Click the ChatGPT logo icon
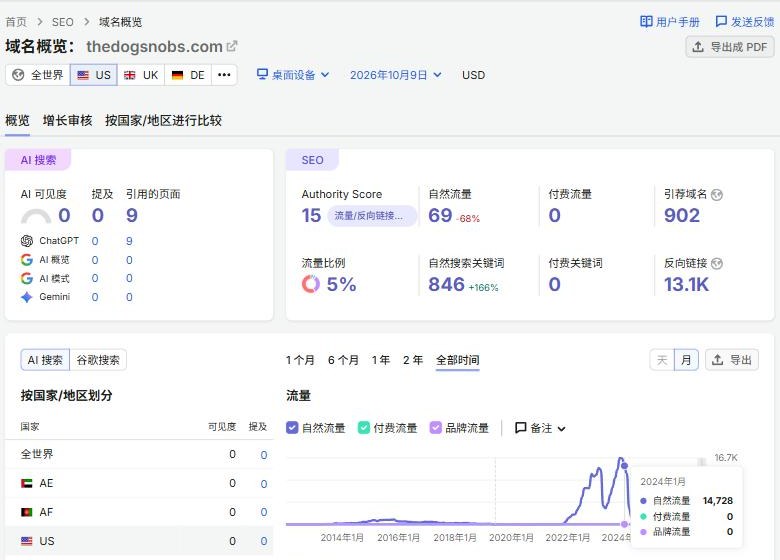Viewport: 780px width, 560px height. (x=27, y=241)
